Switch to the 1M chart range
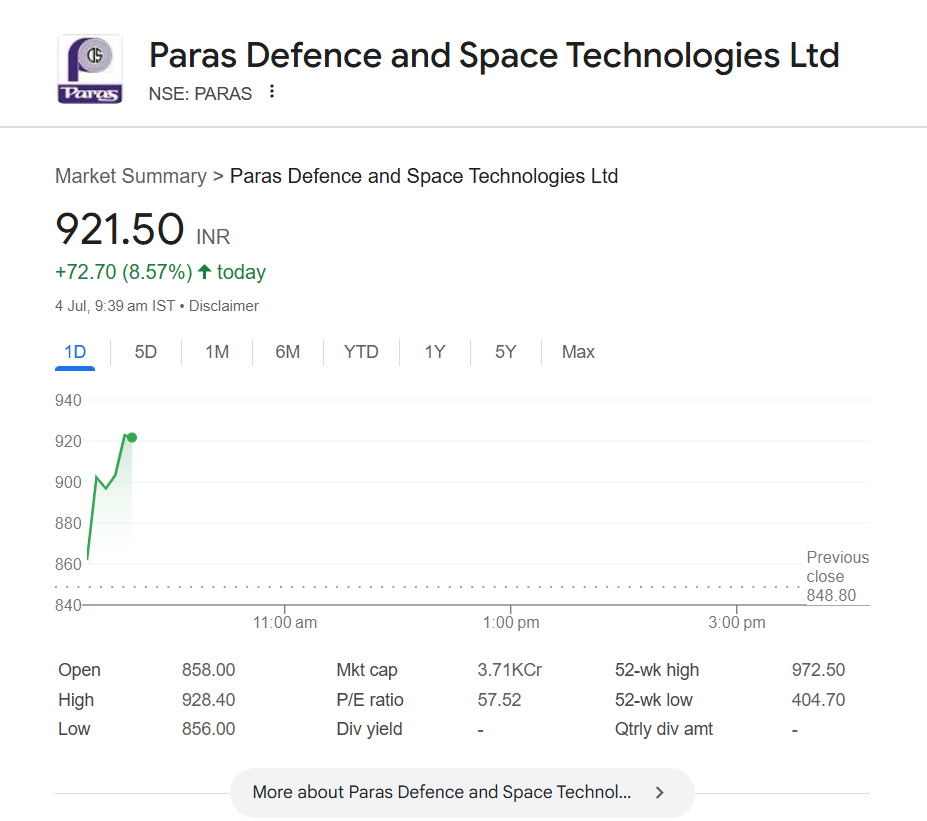 tap(217, 352)
